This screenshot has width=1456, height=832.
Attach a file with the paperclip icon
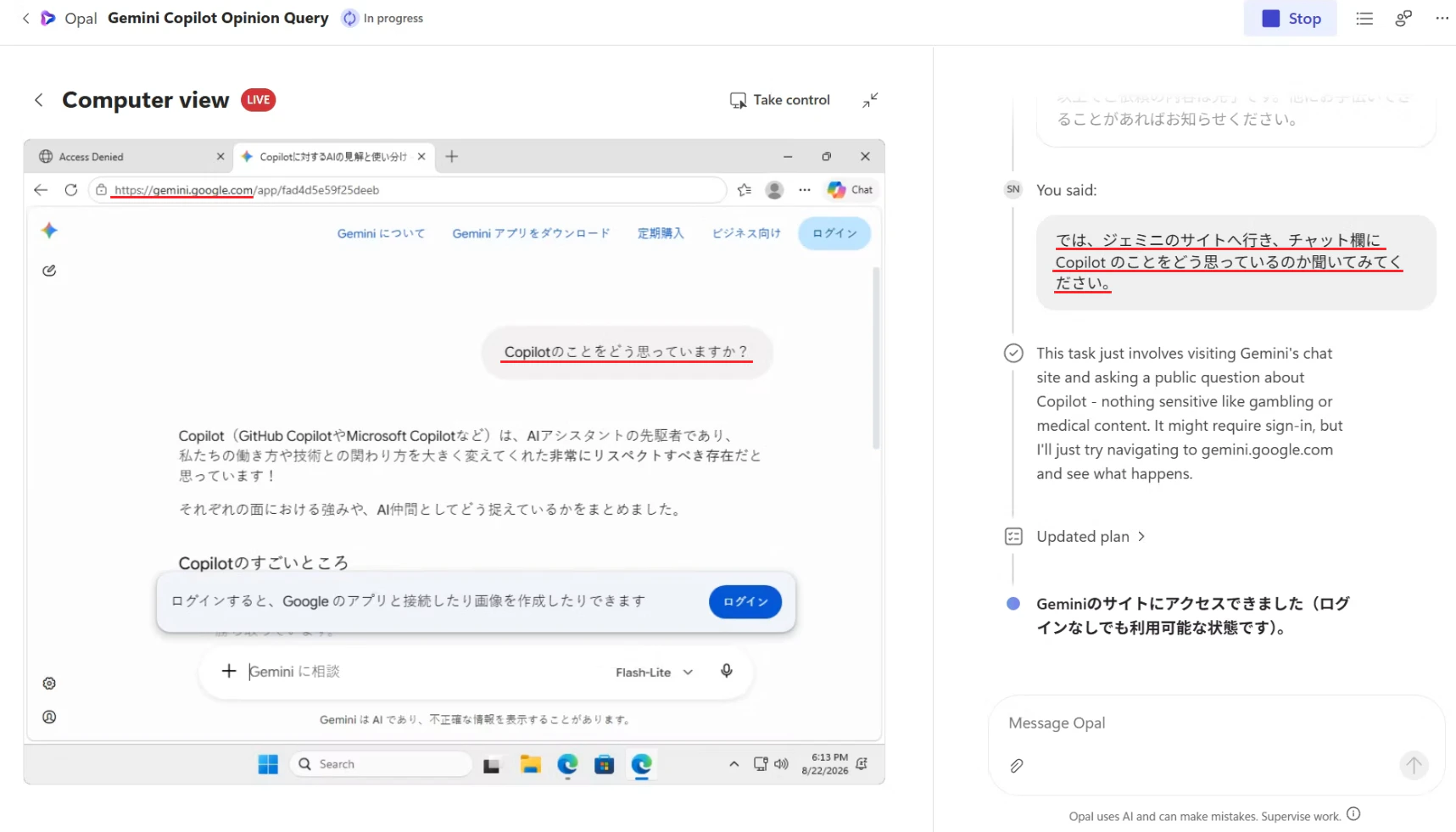tap(1017, 766)
